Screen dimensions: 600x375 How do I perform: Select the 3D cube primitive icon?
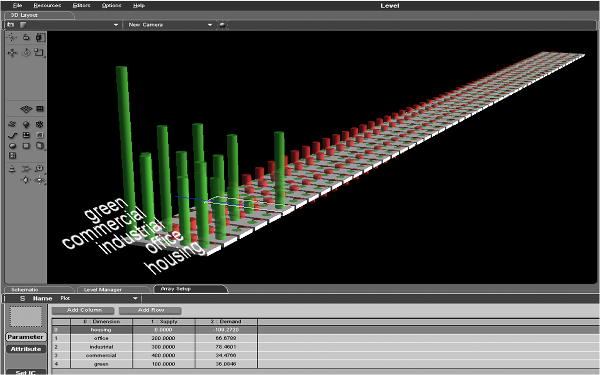tap(40, 145)
